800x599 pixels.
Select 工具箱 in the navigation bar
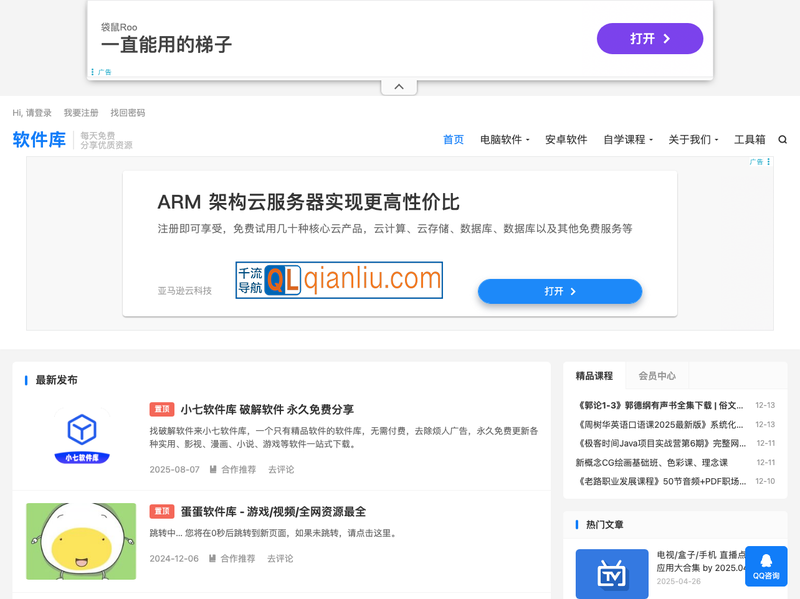pos(748,140)
